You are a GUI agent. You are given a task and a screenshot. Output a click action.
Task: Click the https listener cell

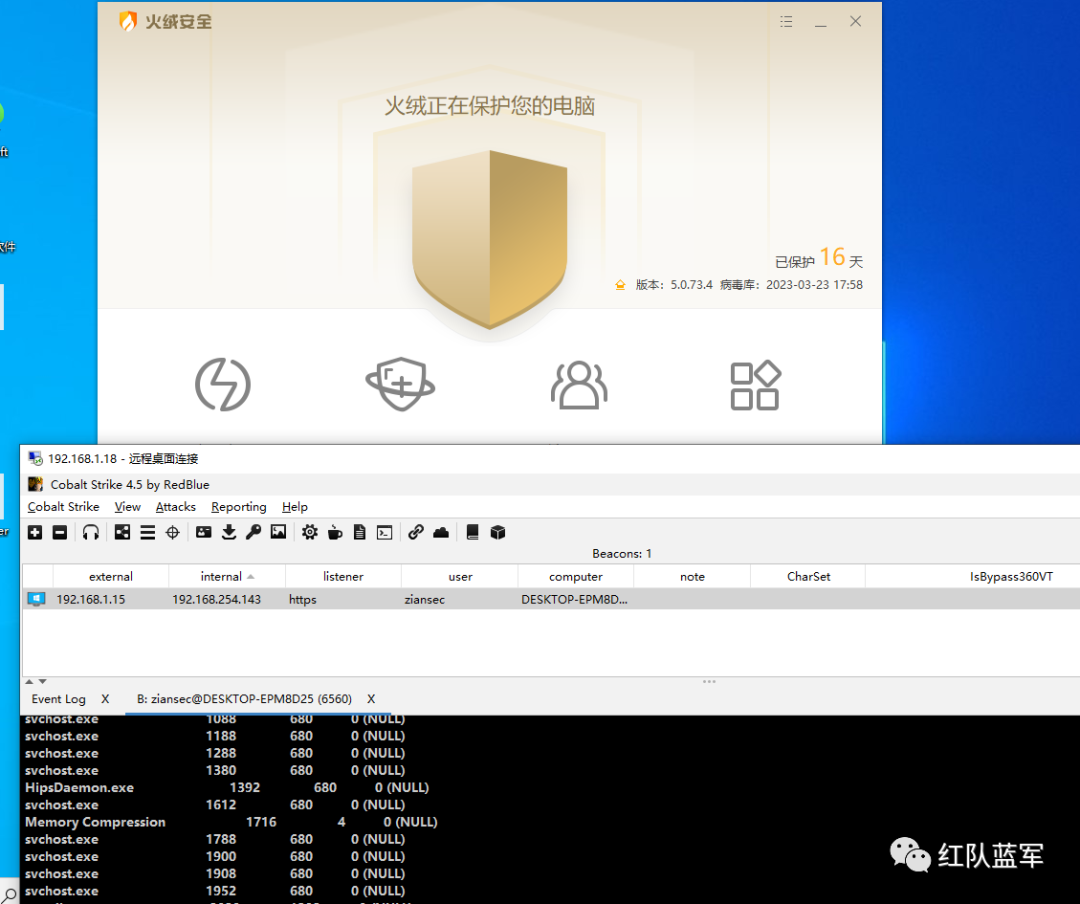[302, 599]
